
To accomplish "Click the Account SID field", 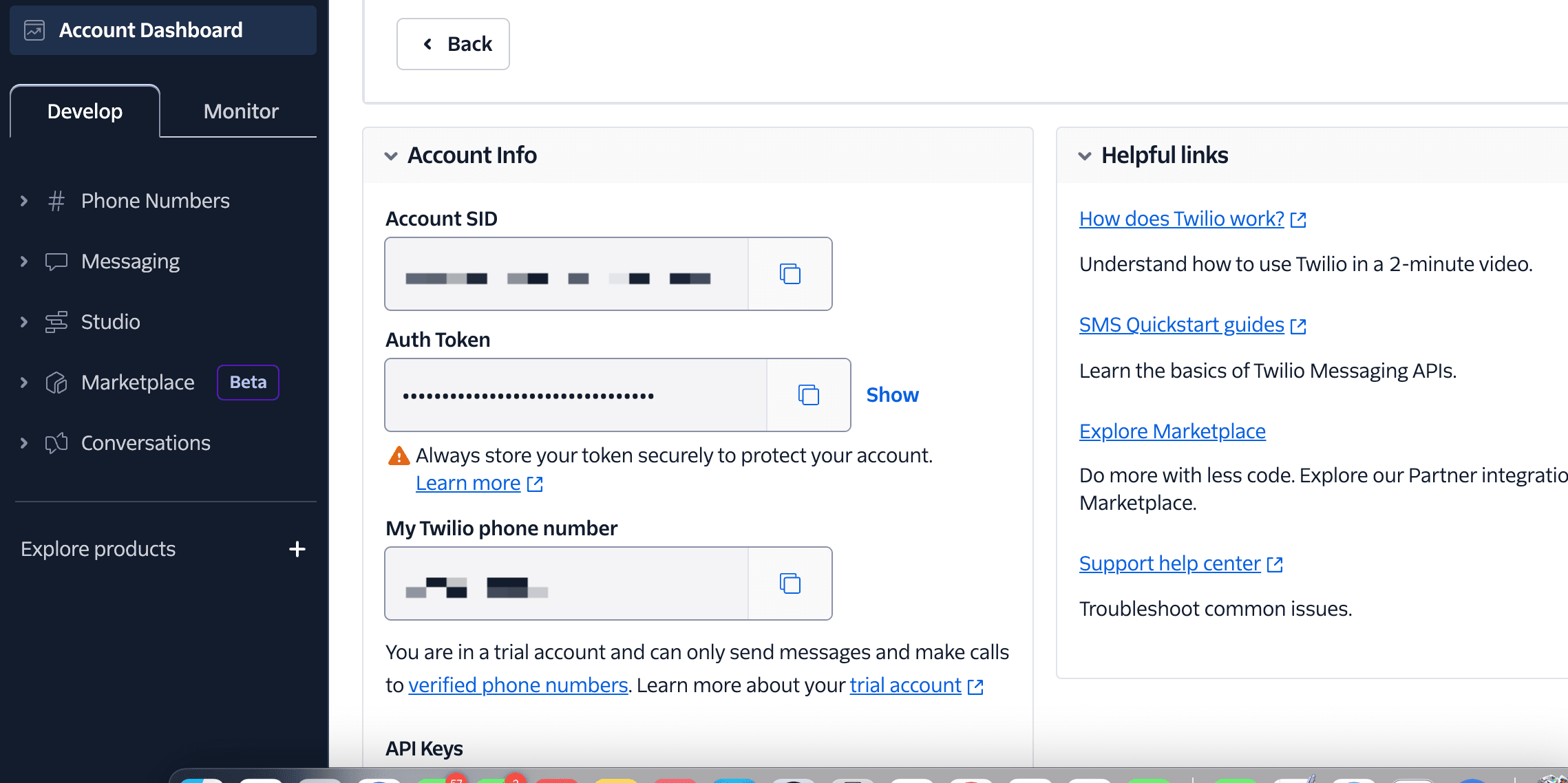I will 566,274.
